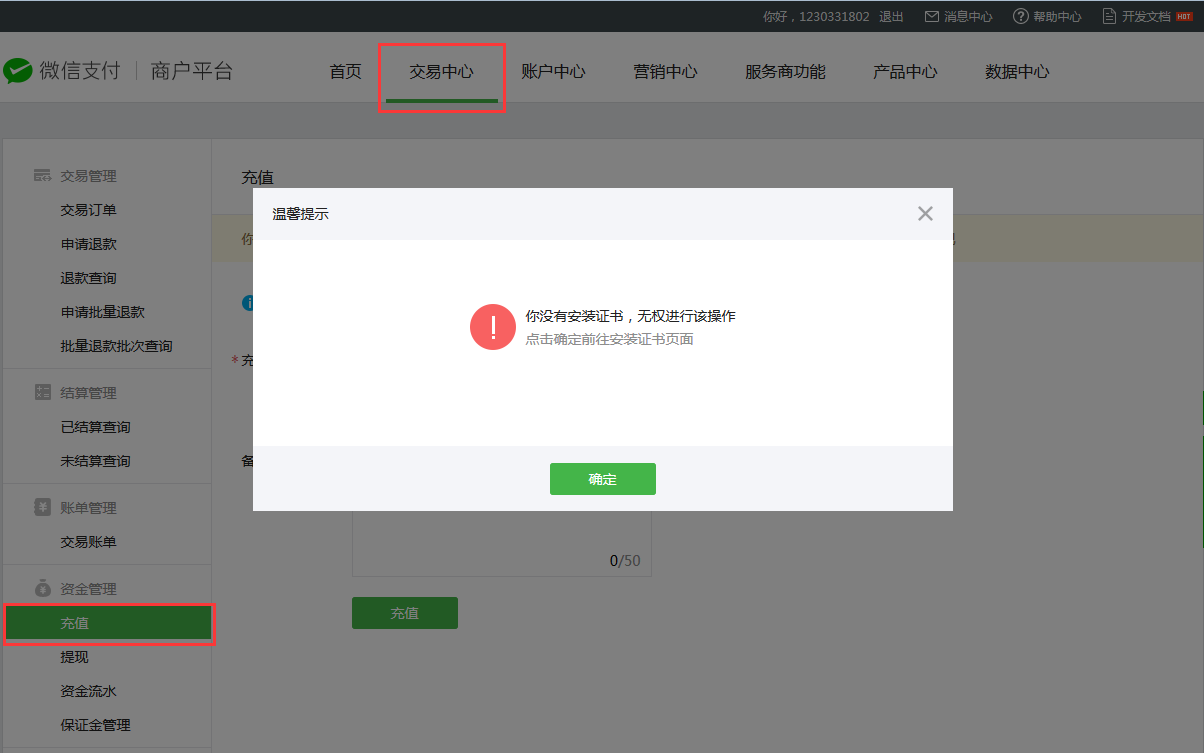This screenshot has width=1204, height=753.
Task: Click the 退出 logout link
Action: coord(891,17)
